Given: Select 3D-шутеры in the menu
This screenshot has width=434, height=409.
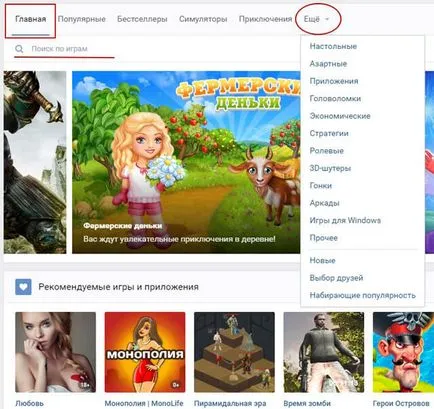Looking at the screenshot, I should (x=330, y=168).
